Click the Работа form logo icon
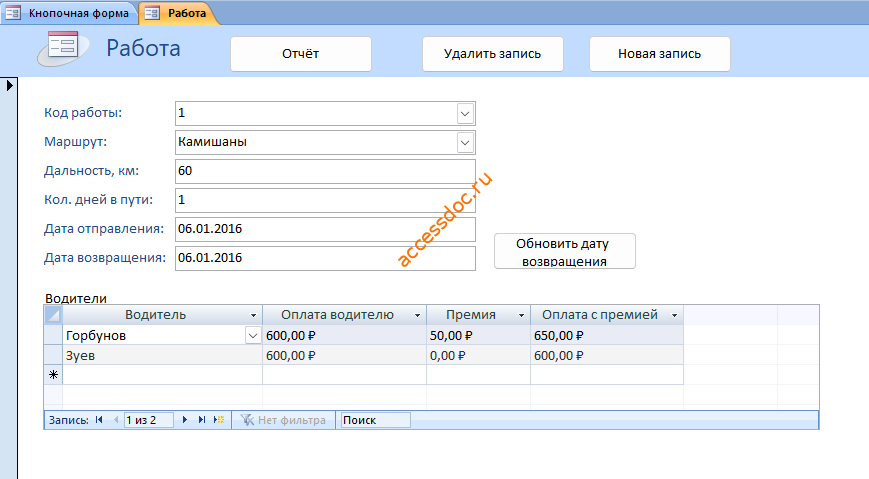 tap(62, 48)
